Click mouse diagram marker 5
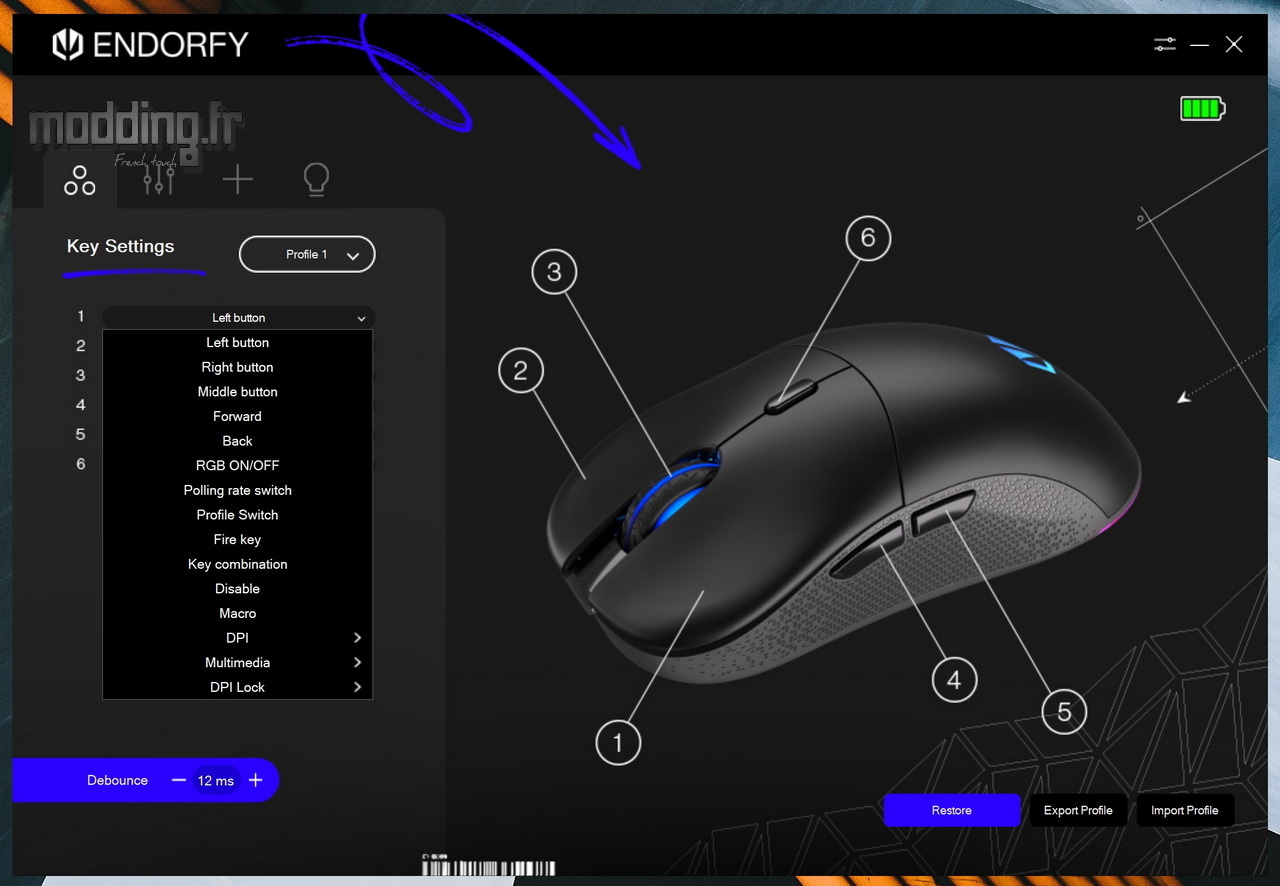Image resolution: width=1280 pixels, height=886 pixels. point(1064,711)
